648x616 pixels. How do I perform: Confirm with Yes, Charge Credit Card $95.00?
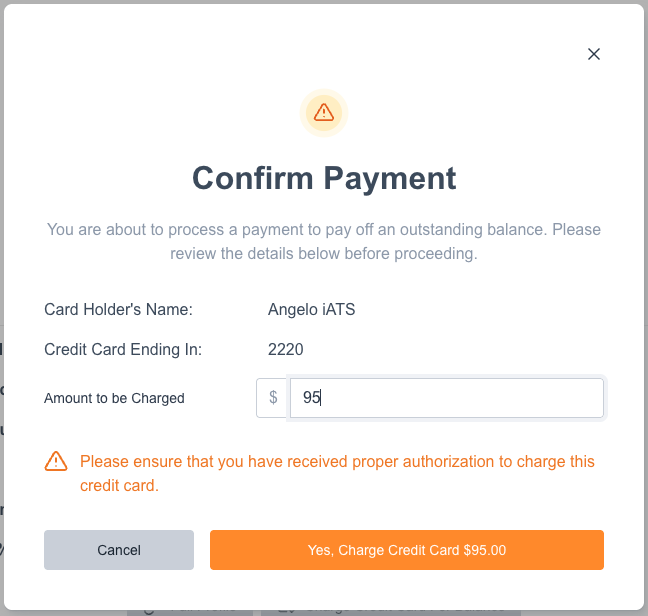click(406, 550)
